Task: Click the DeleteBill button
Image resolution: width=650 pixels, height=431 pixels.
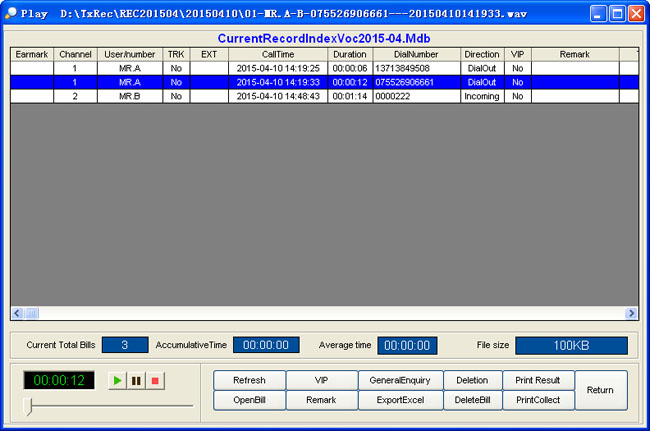Action: (472, 400)
